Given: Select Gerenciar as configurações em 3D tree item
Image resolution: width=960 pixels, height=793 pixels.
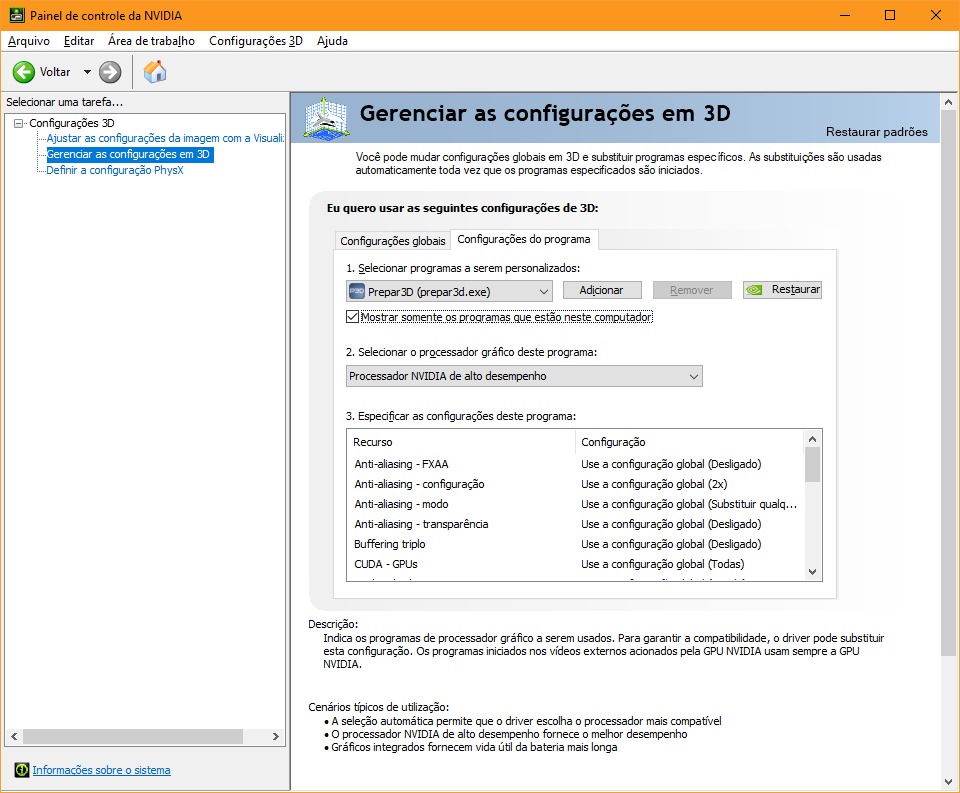Looking at the screenshot, I should click(x=129, y=154).
